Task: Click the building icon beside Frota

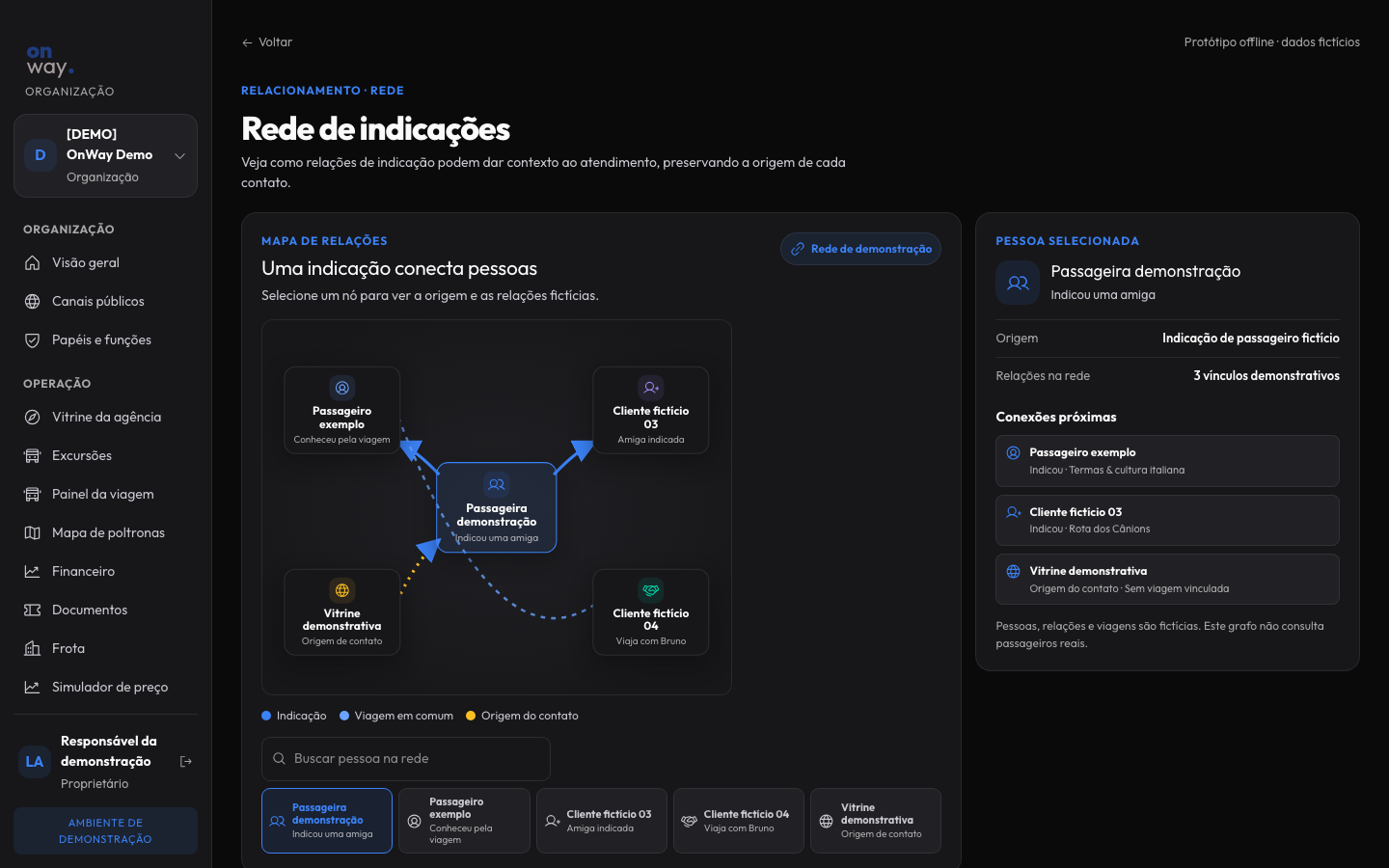Action: (32, 648)
